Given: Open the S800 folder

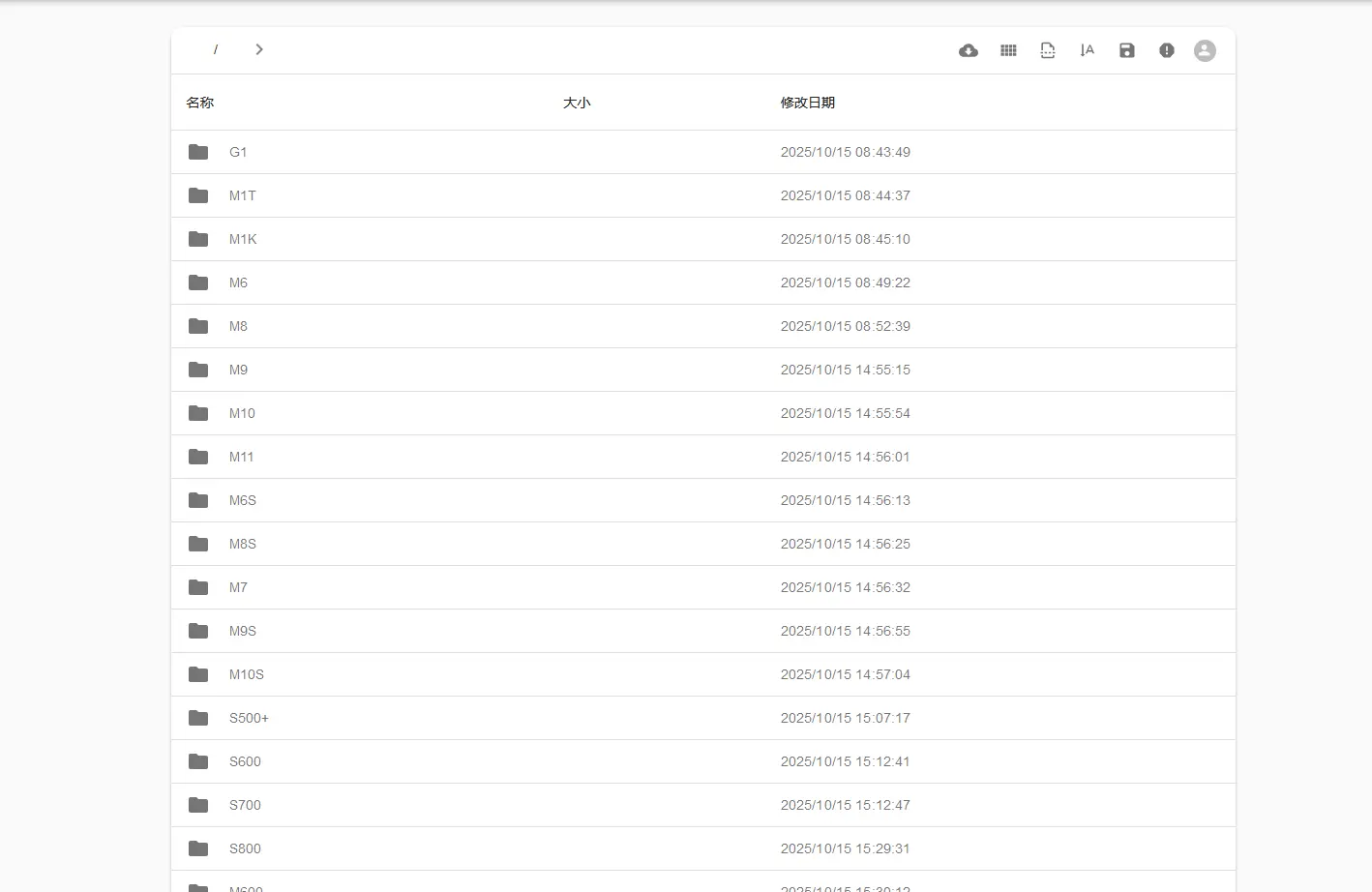Looking at the screenshot, I should [245, 847].
